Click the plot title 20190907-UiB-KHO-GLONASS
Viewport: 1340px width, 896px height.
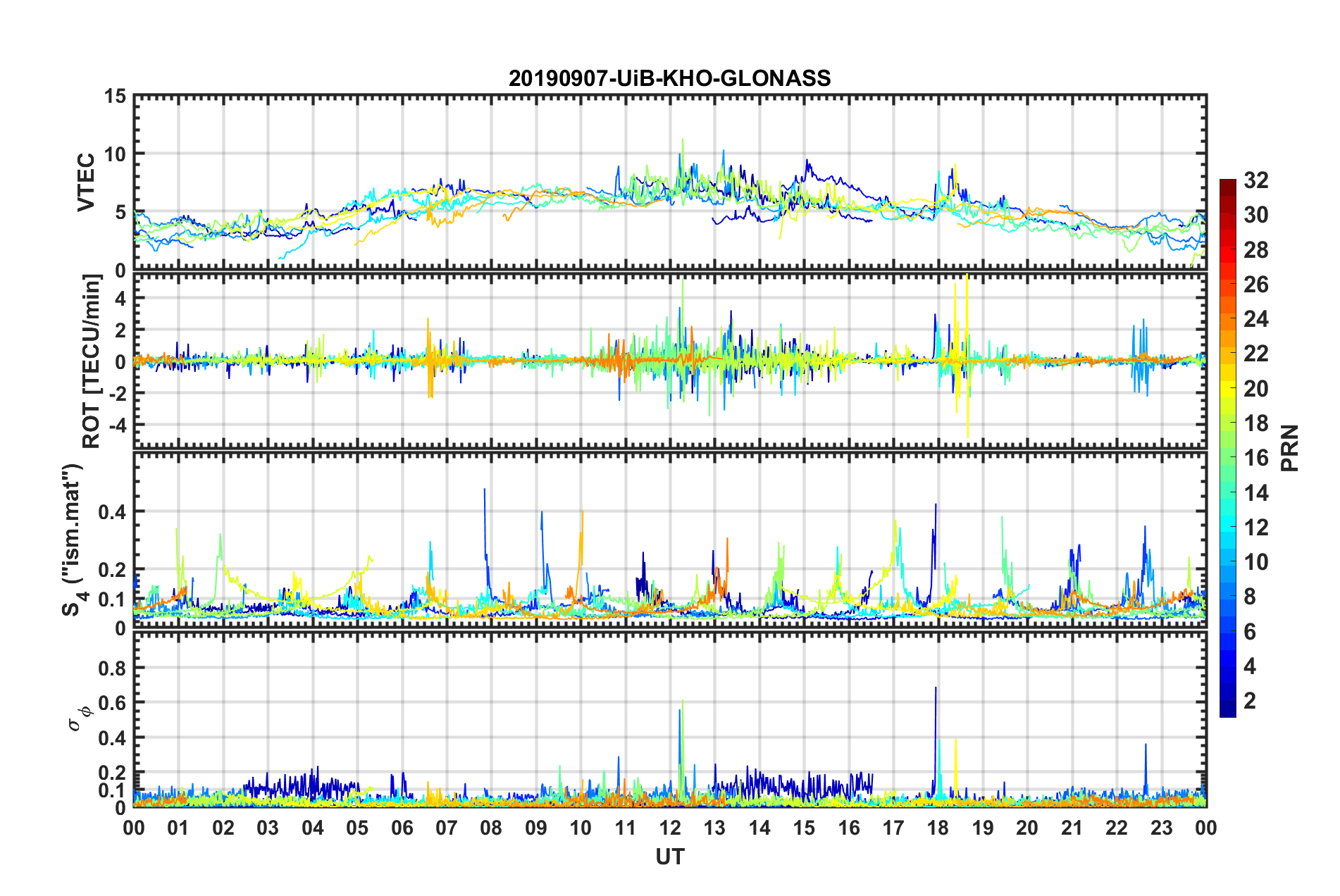pyautogui.click(x=669, y=78)
